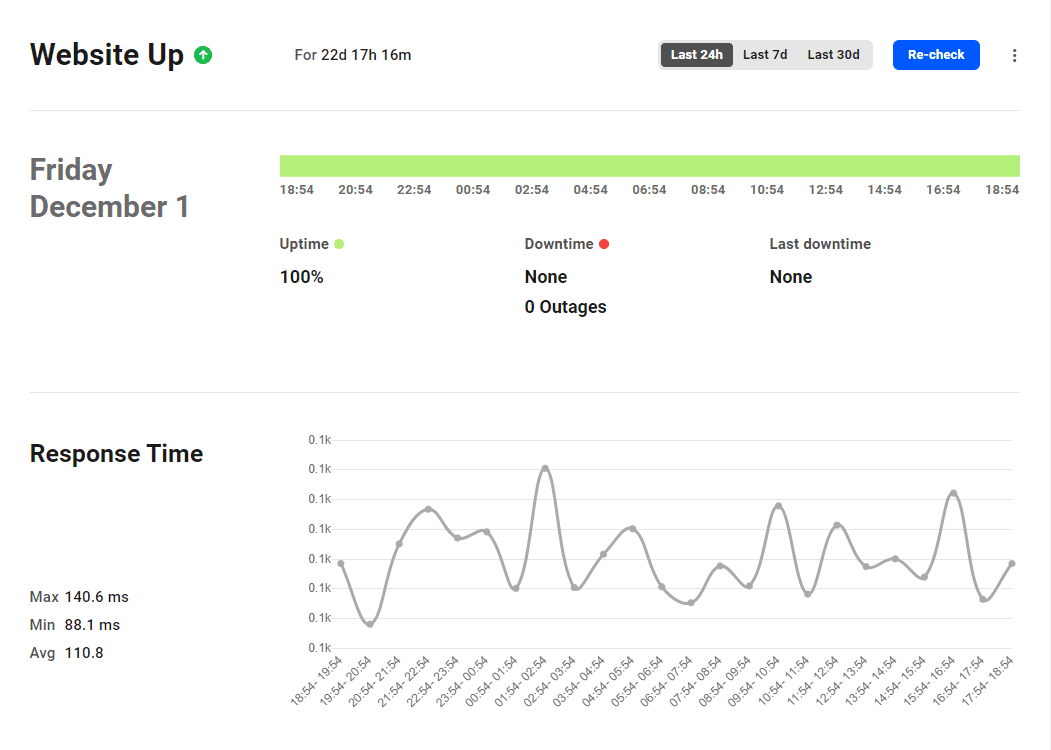Screen dimensions: 1051x750
Task: Open details from the 0 Outages entry
Action: 565,307
